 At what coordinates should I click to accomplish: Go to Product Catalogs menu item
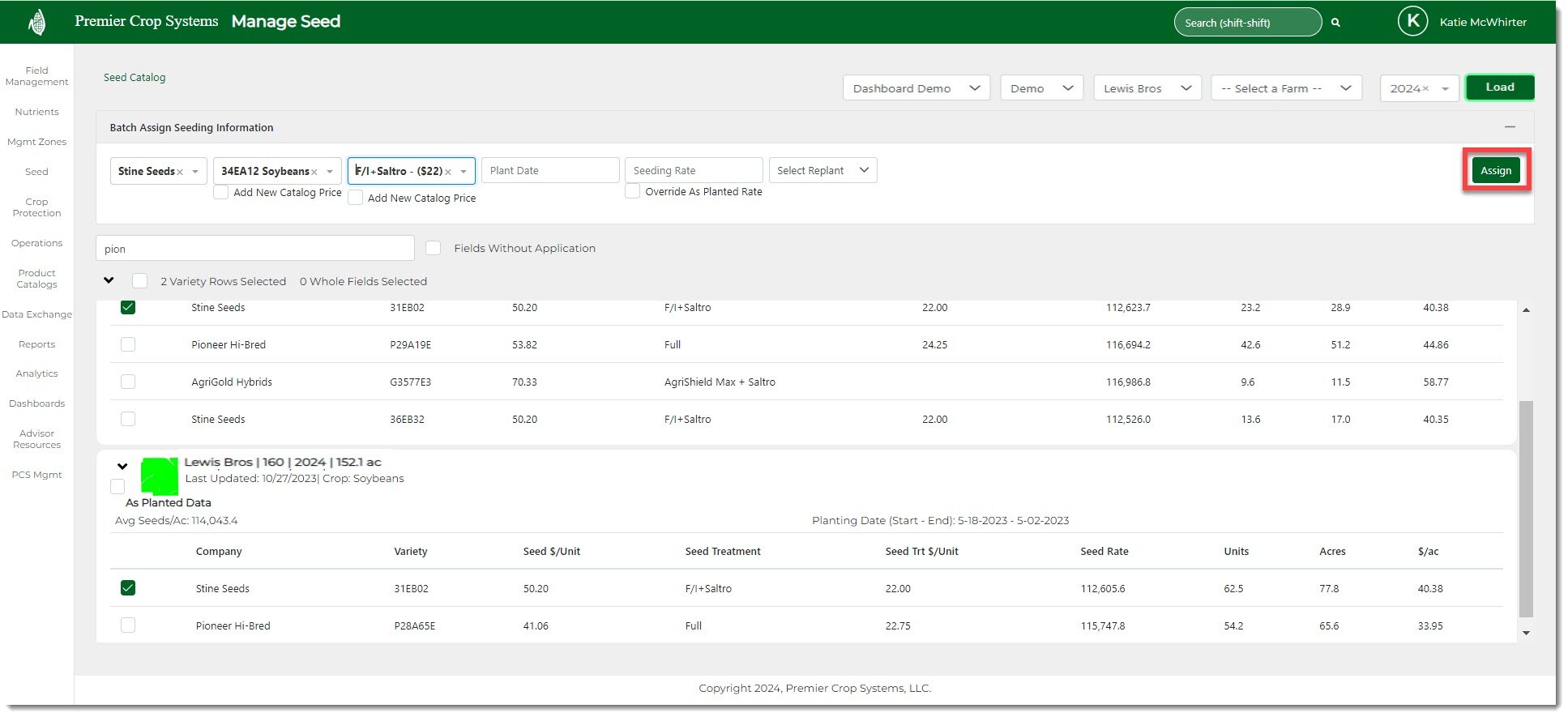point(36,279)
